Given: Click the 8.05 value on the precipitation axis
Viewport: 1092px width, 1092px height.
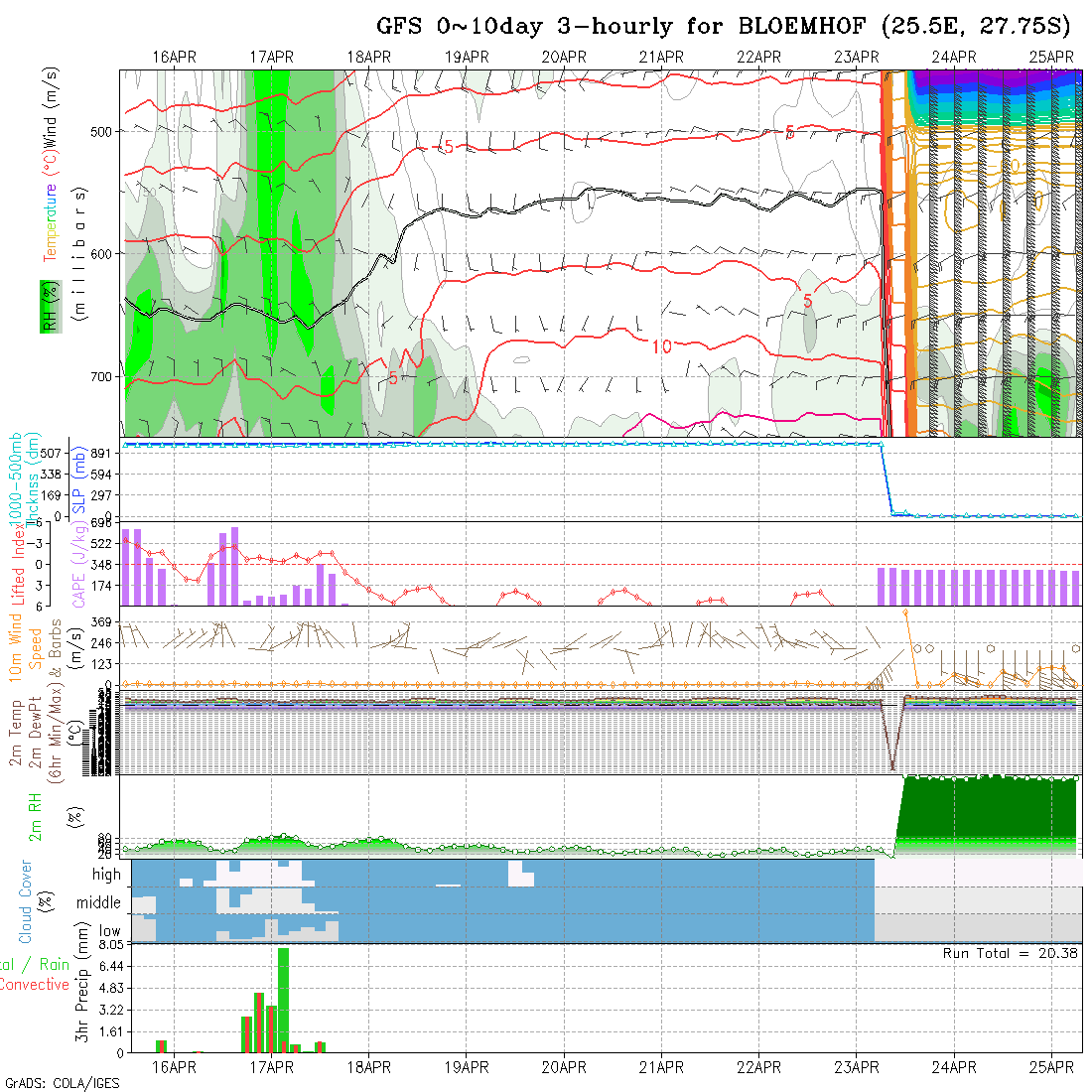Looking at the screenshot, I should coord(111,945).
